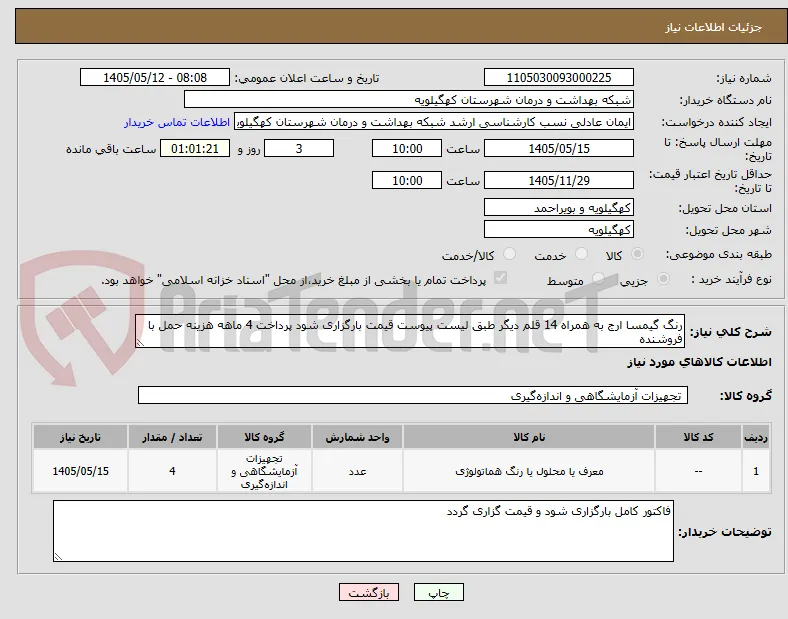This screenshot has height=619, width=788.
Task: Click the buyer organization name field
Action: tap(409, 99)
